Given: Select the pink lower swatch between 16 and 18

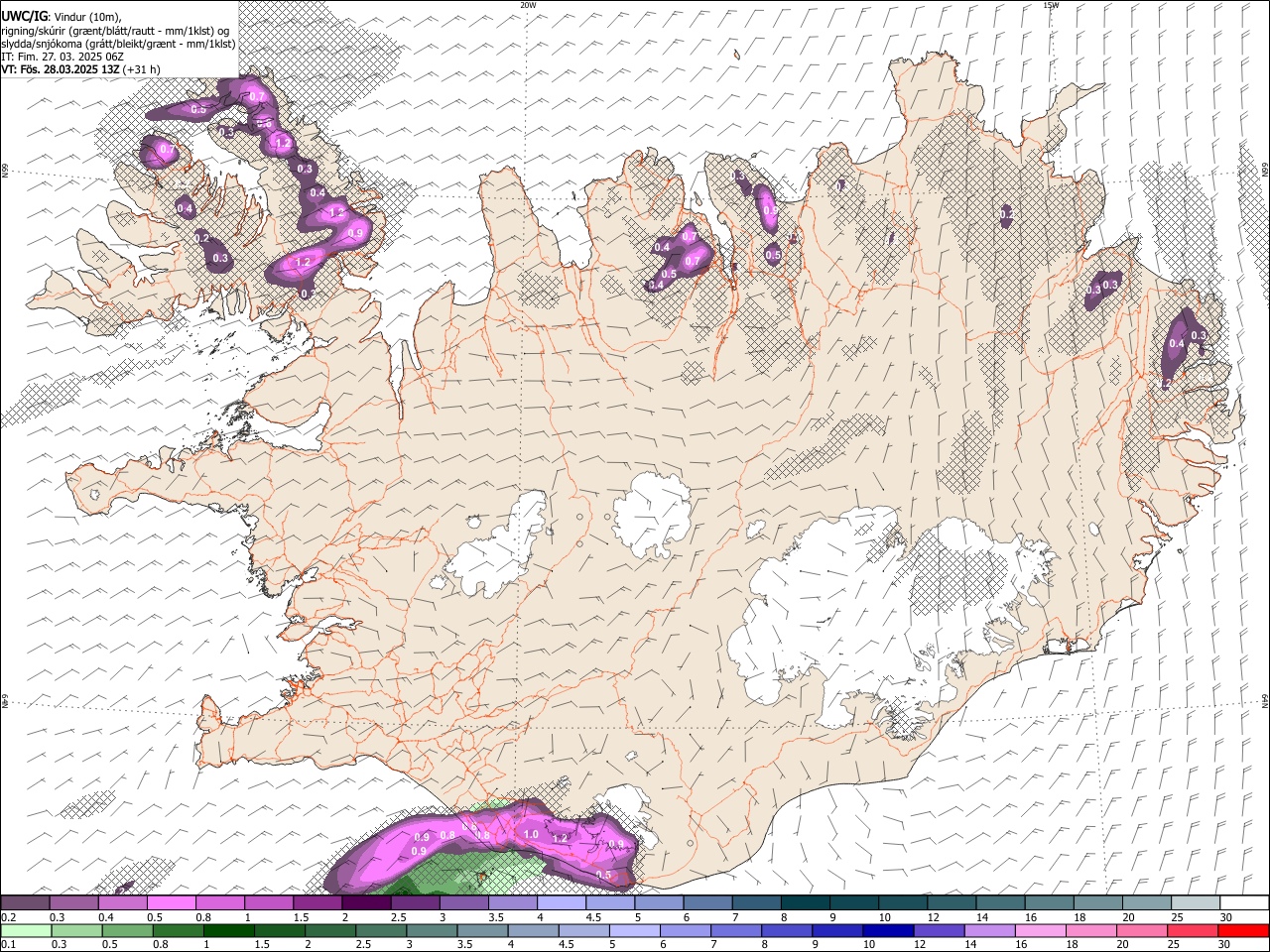Looking at the screenshot, I should [1039, 931].
